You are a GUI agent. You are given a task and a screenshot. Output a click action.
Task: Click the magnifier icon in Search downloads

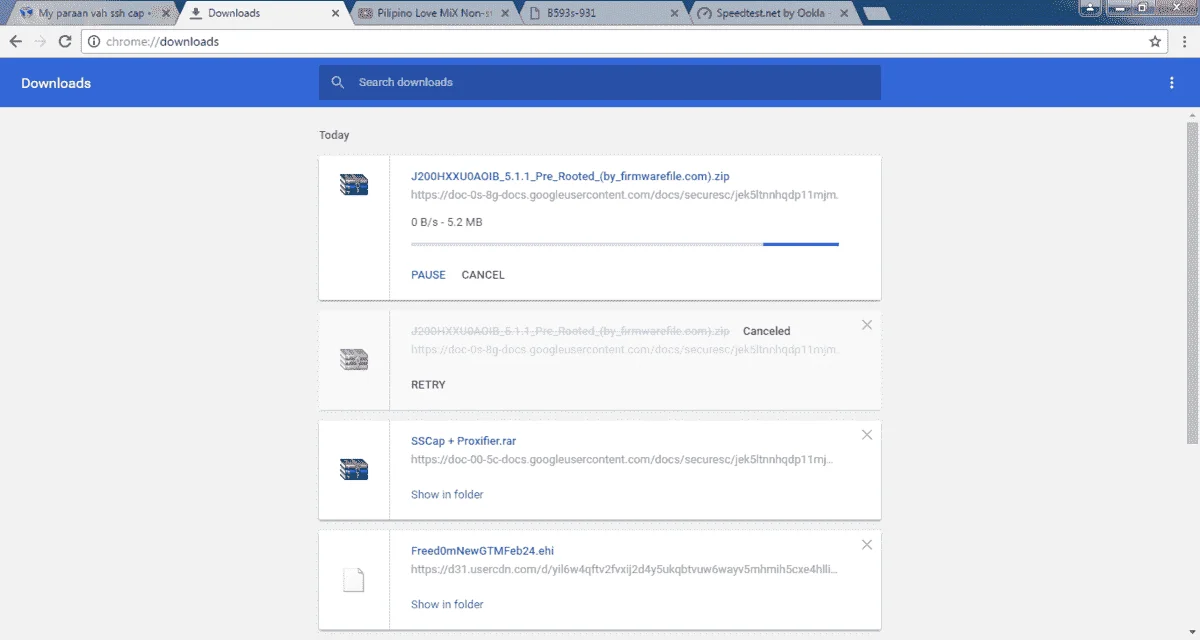(x=338, y=82)
